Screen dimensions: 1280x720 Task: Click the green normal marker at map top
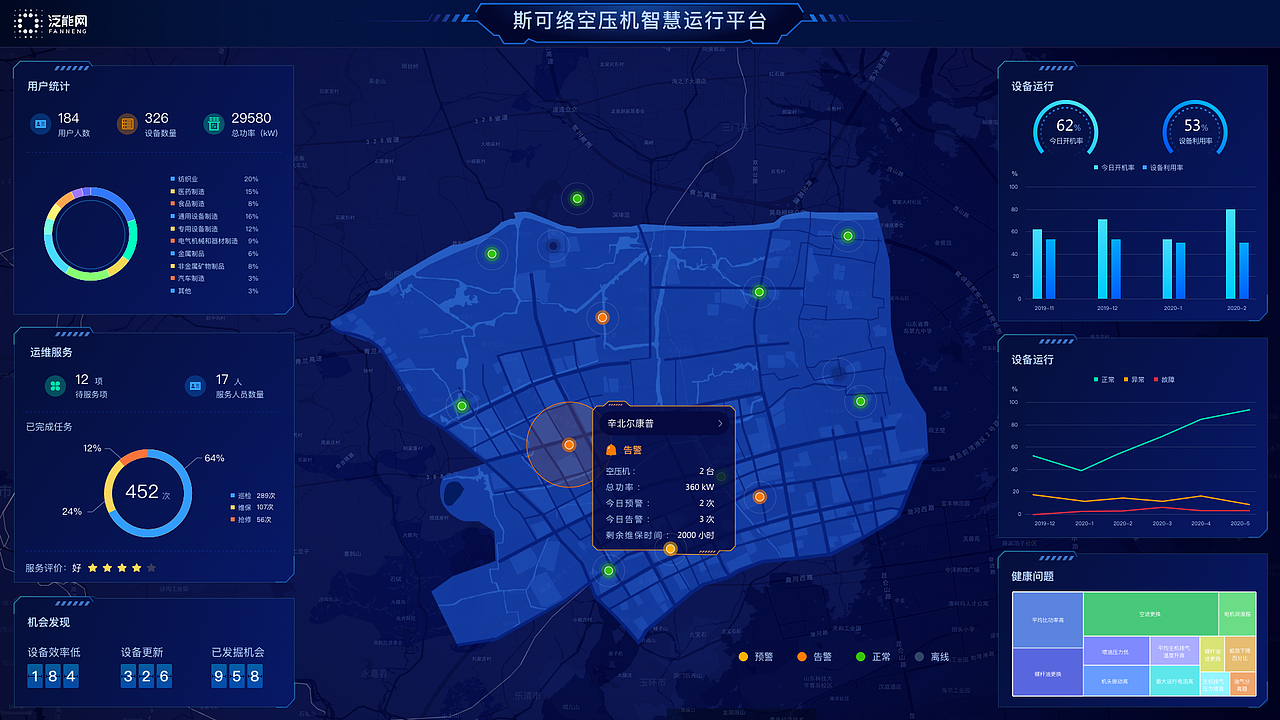pos(577,198)
